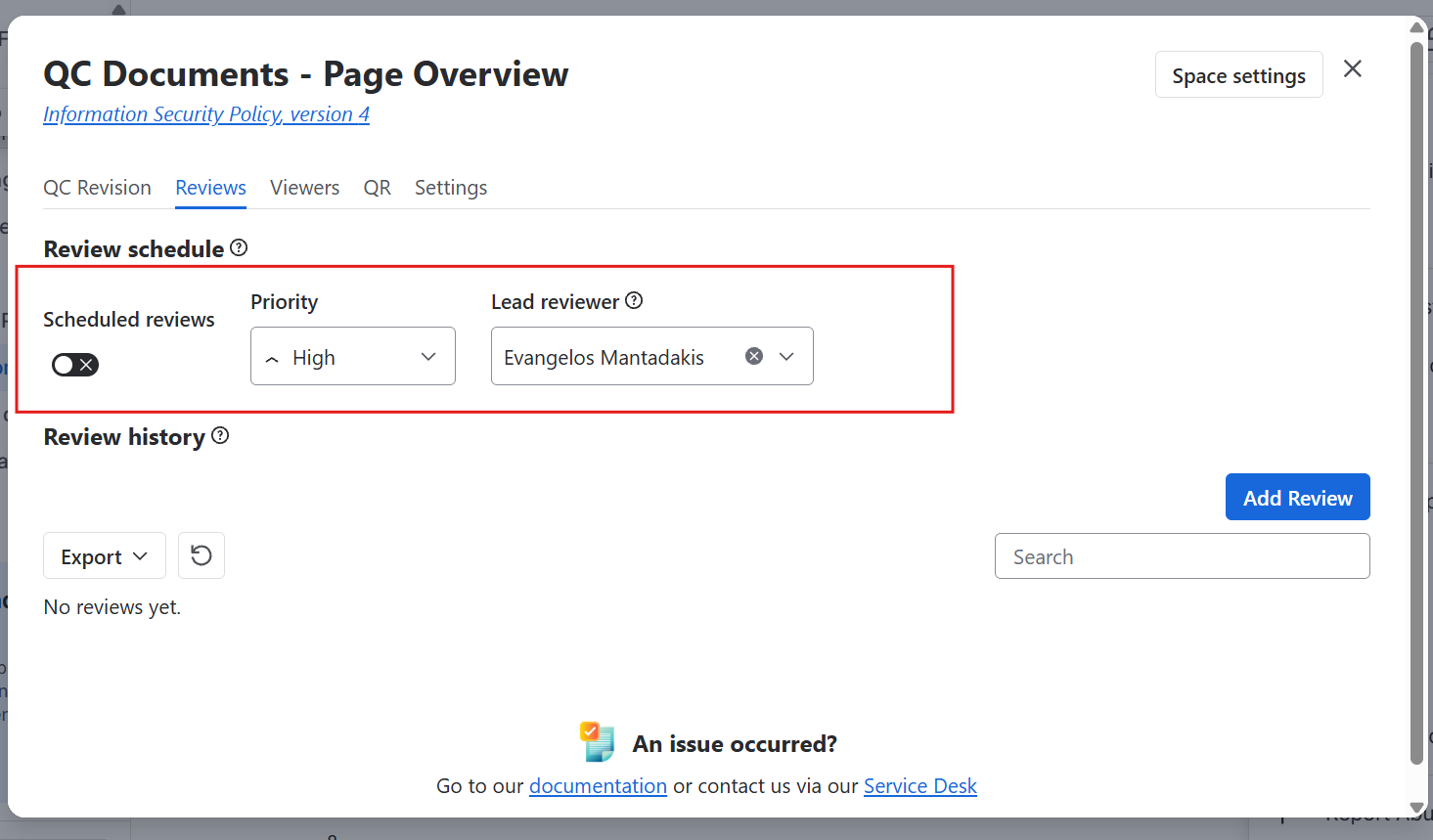
Task: Refresh the review history list
Action: click(202, 555)
